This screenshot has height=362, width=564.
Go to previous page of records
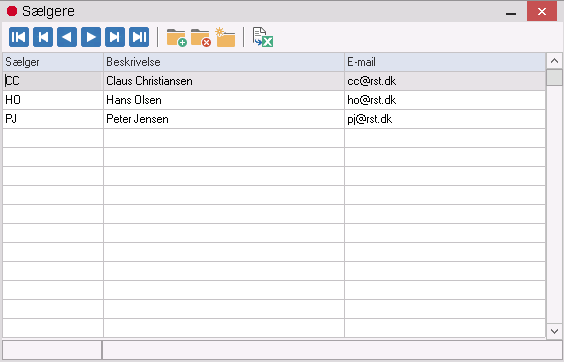pos(43,37)
